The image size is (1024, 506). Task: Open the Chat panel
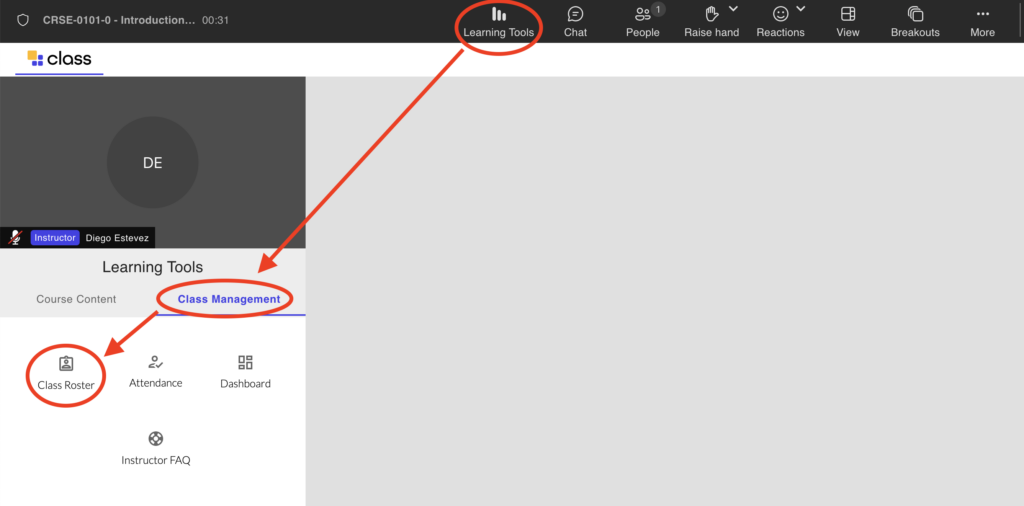(575, 21)
